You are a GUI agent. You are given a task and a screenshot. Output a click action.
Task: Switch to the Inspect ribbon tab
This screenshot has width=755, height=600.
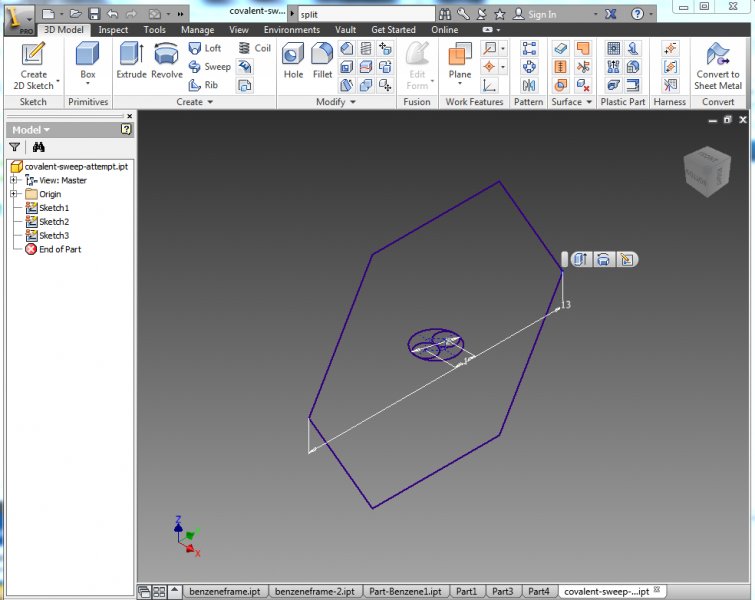(x=113, y=30)
